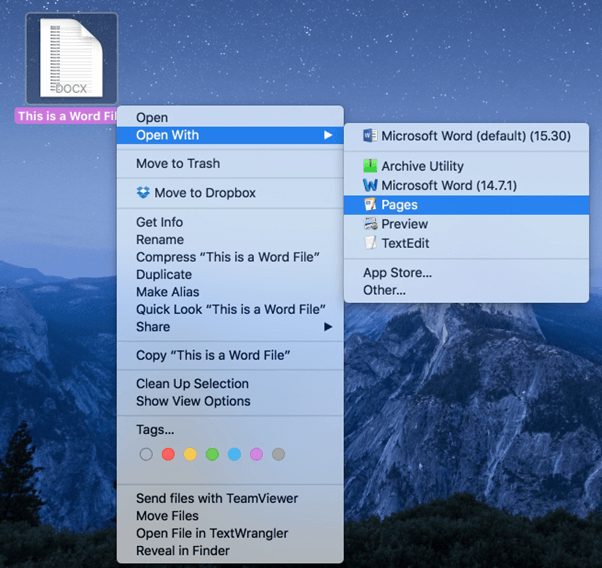Open with Microsoft Word (default) (15.30)
Viewport: 602px width, 568px height.
click(466, 136)
